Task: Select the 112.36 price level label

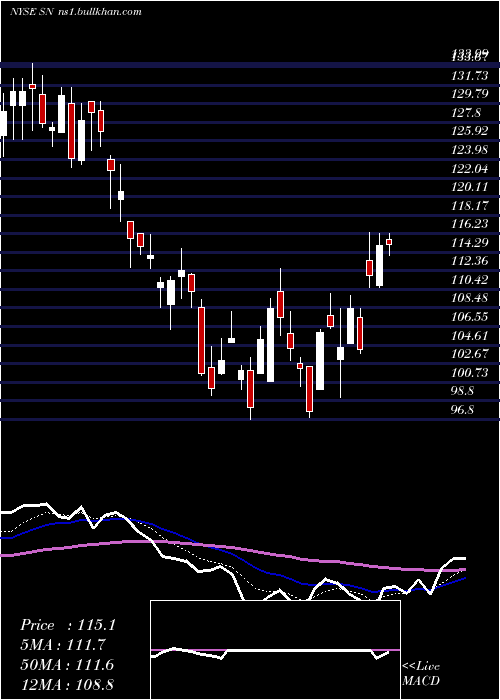Action: point(469,261)
